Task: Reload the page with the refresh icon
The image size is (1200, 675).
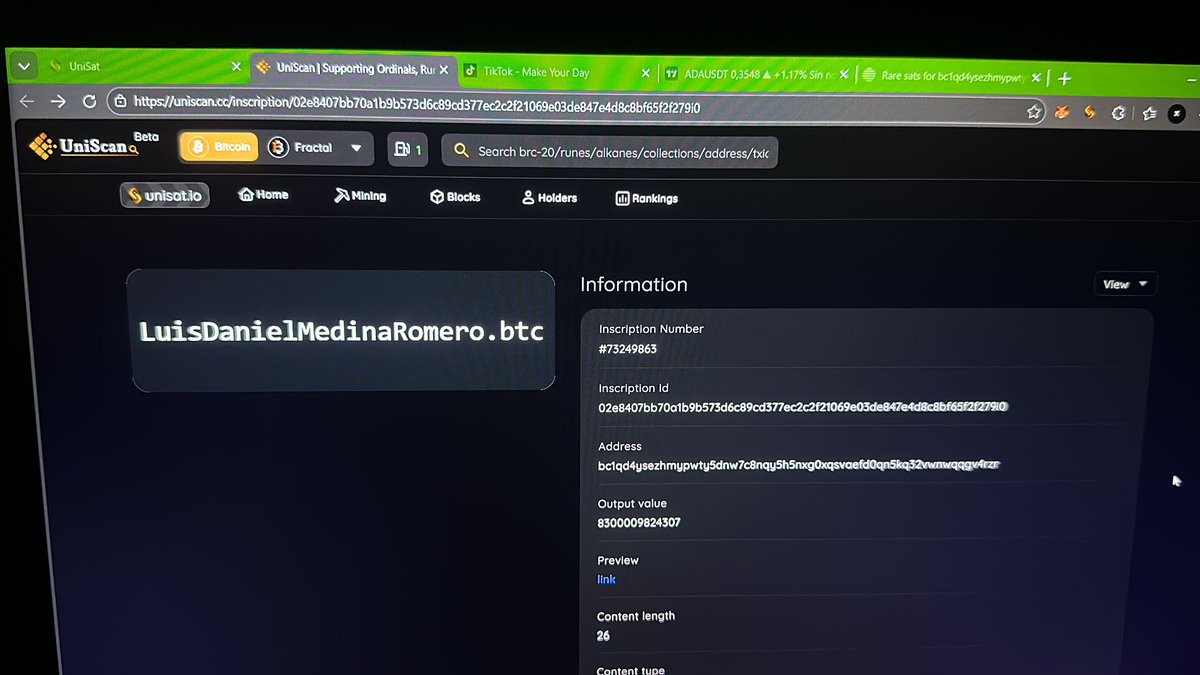Action: tap(90, 101)
